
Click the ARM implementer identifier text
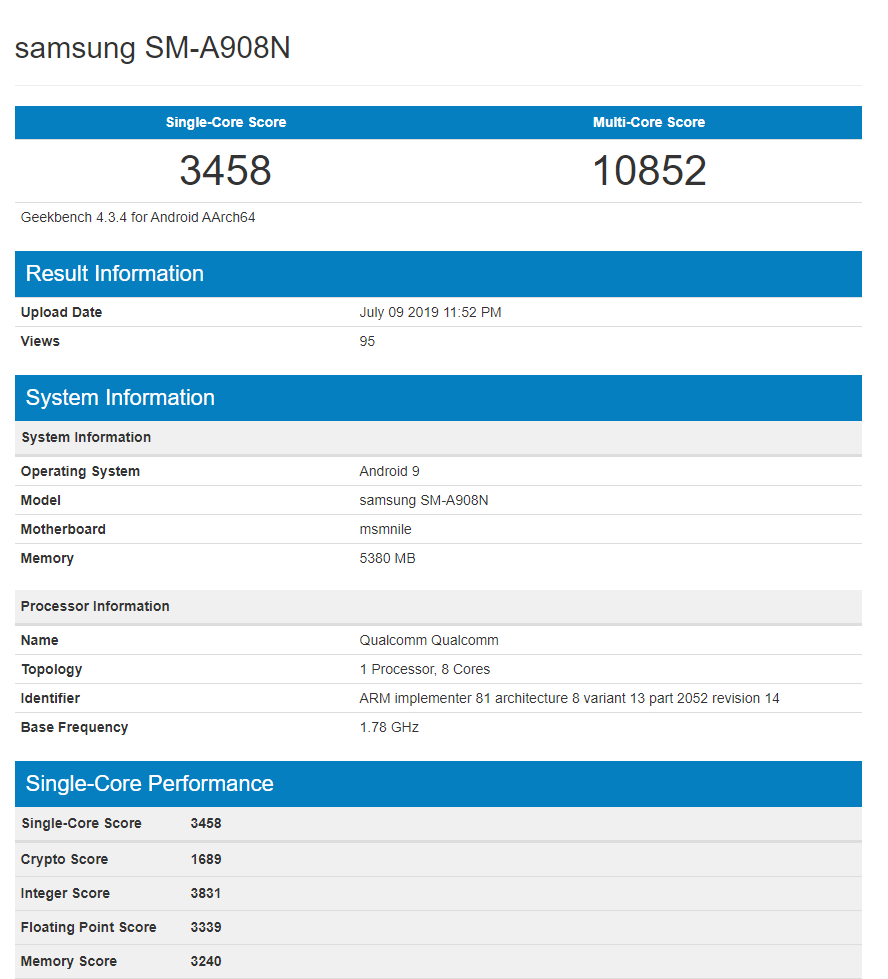569,698
